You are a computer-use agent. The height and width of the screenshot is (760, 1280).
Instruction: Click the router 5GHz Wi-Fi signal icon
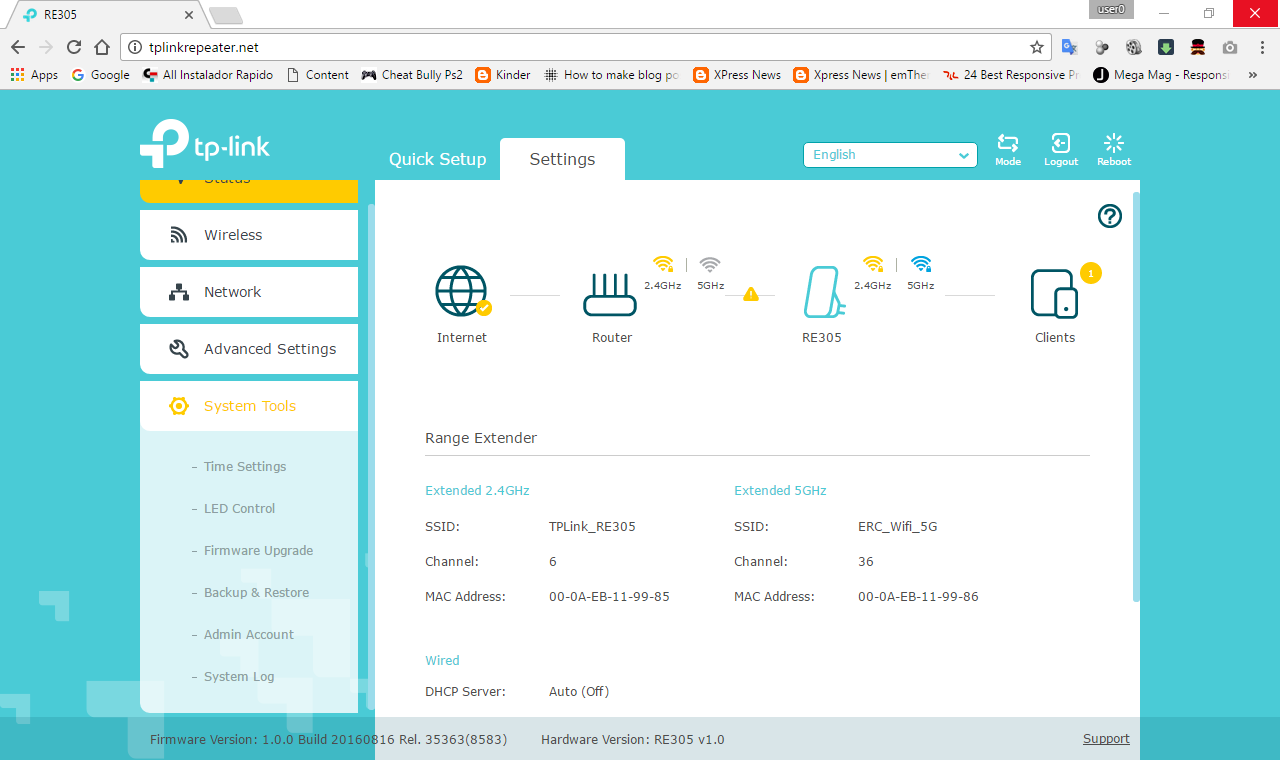[x=710, y=264]
